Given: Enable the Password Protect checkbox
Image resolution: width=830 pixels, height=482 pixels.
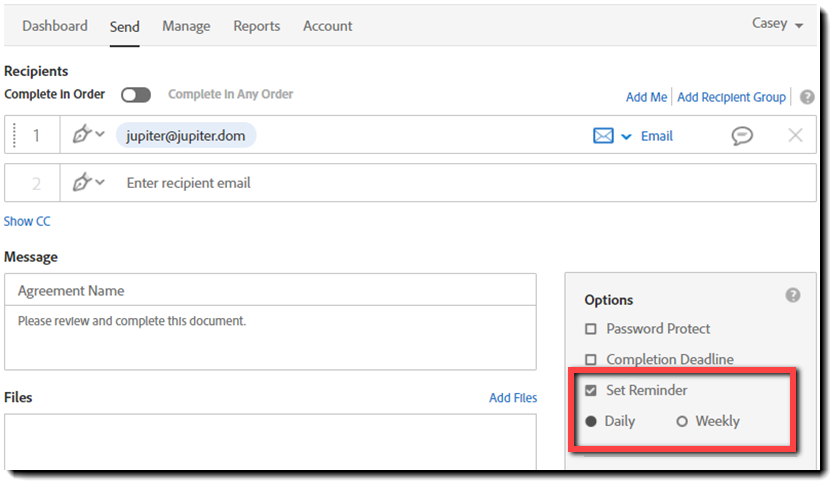Looking at the screenshot, I should click(591, 329).
